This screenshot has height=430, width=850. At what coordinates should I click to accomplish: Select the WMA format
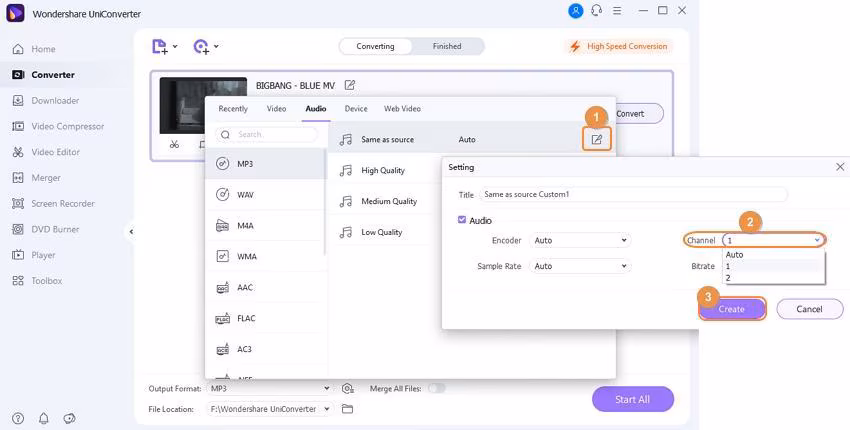266,256
